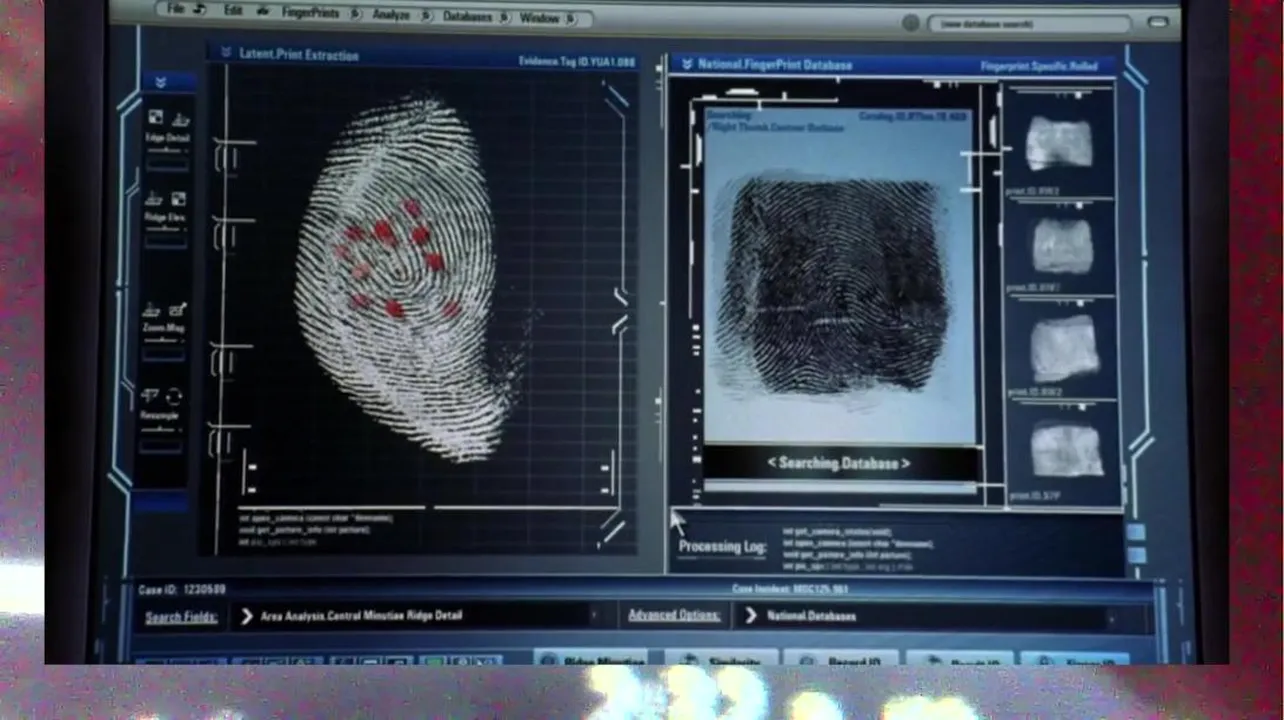Click the Evidence Tag ID text
1284x720 pixels.
click(x=577, y=62)
